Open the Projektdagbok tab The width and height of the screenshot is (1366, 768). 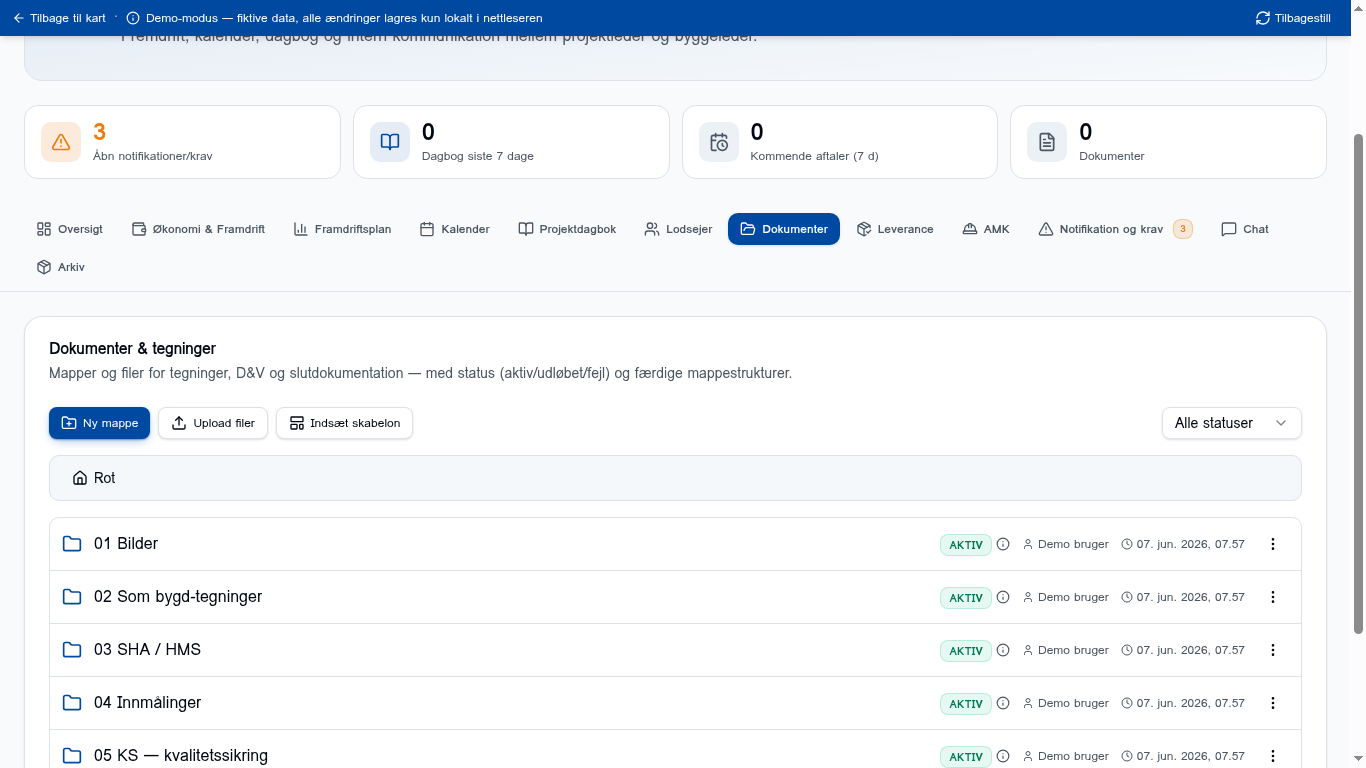pos(567,229)
